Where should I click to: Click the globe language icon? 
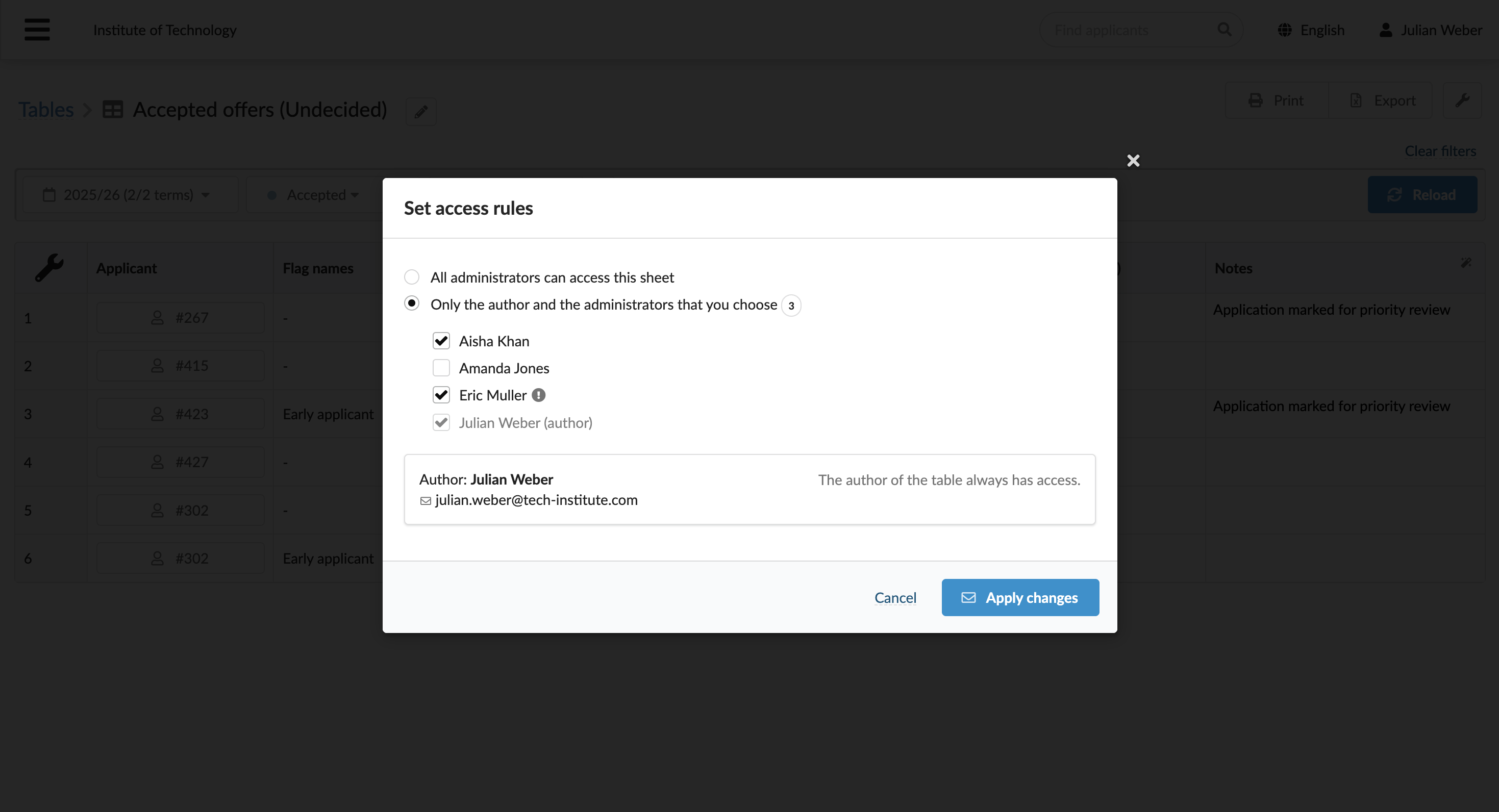tap(1284, 30)
